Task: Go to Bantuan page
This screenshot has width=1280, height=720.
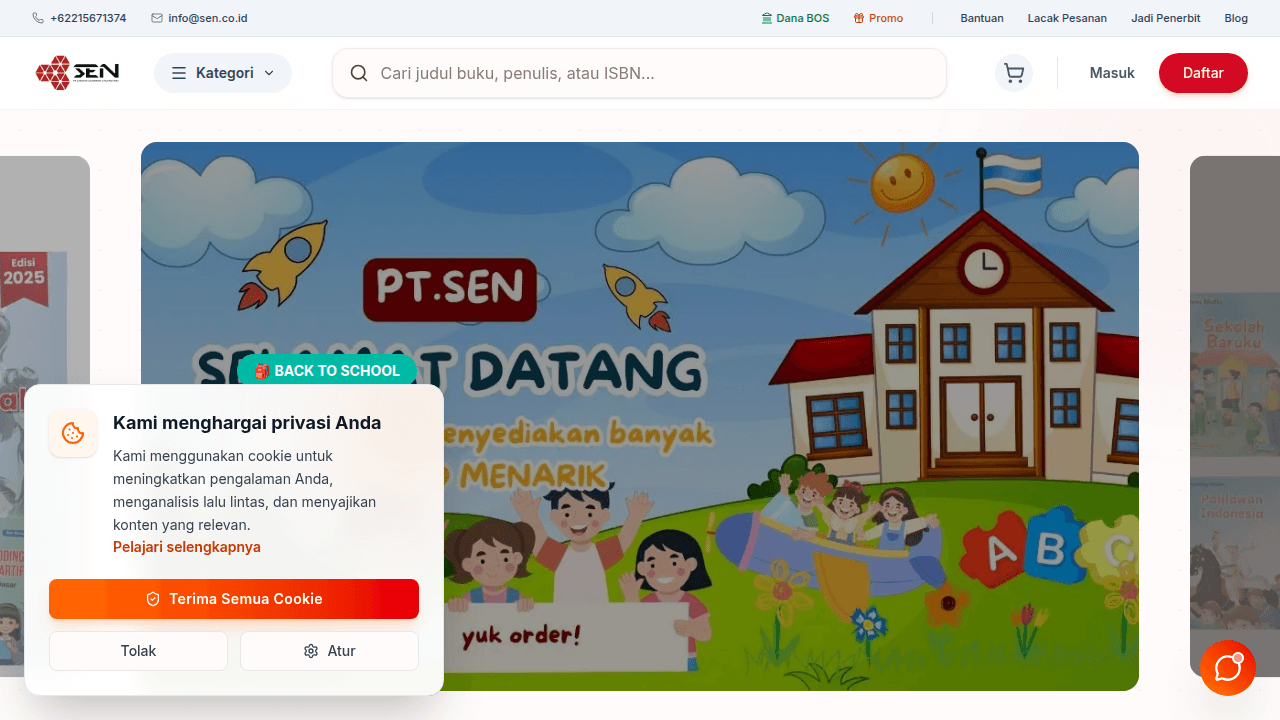Action: click(x=982, y=18)
